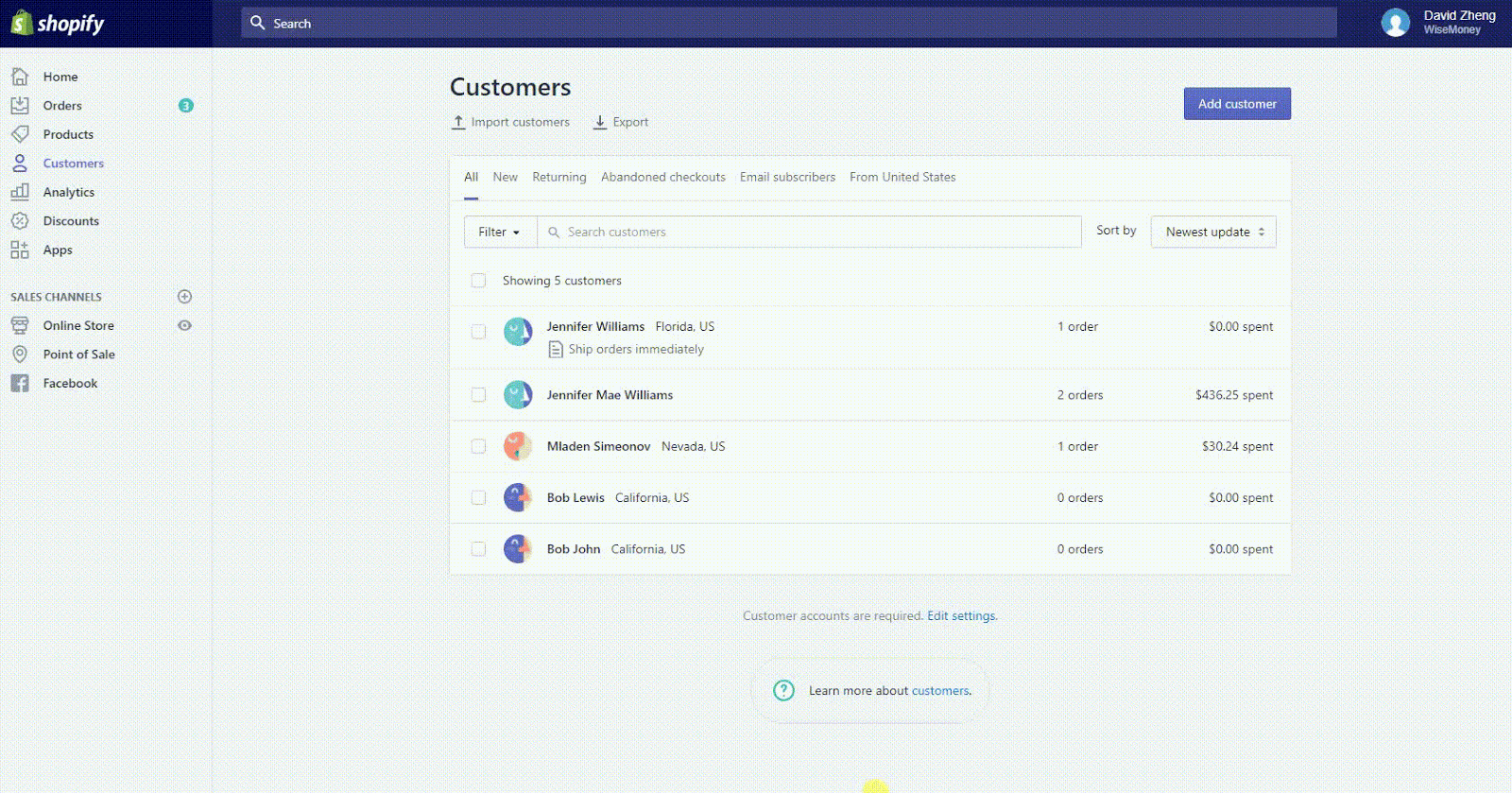This screenshot has width=1512, height=794.
Task: Check the Jennifer Williams Florida row checkbox
Action: coord(478,332)
